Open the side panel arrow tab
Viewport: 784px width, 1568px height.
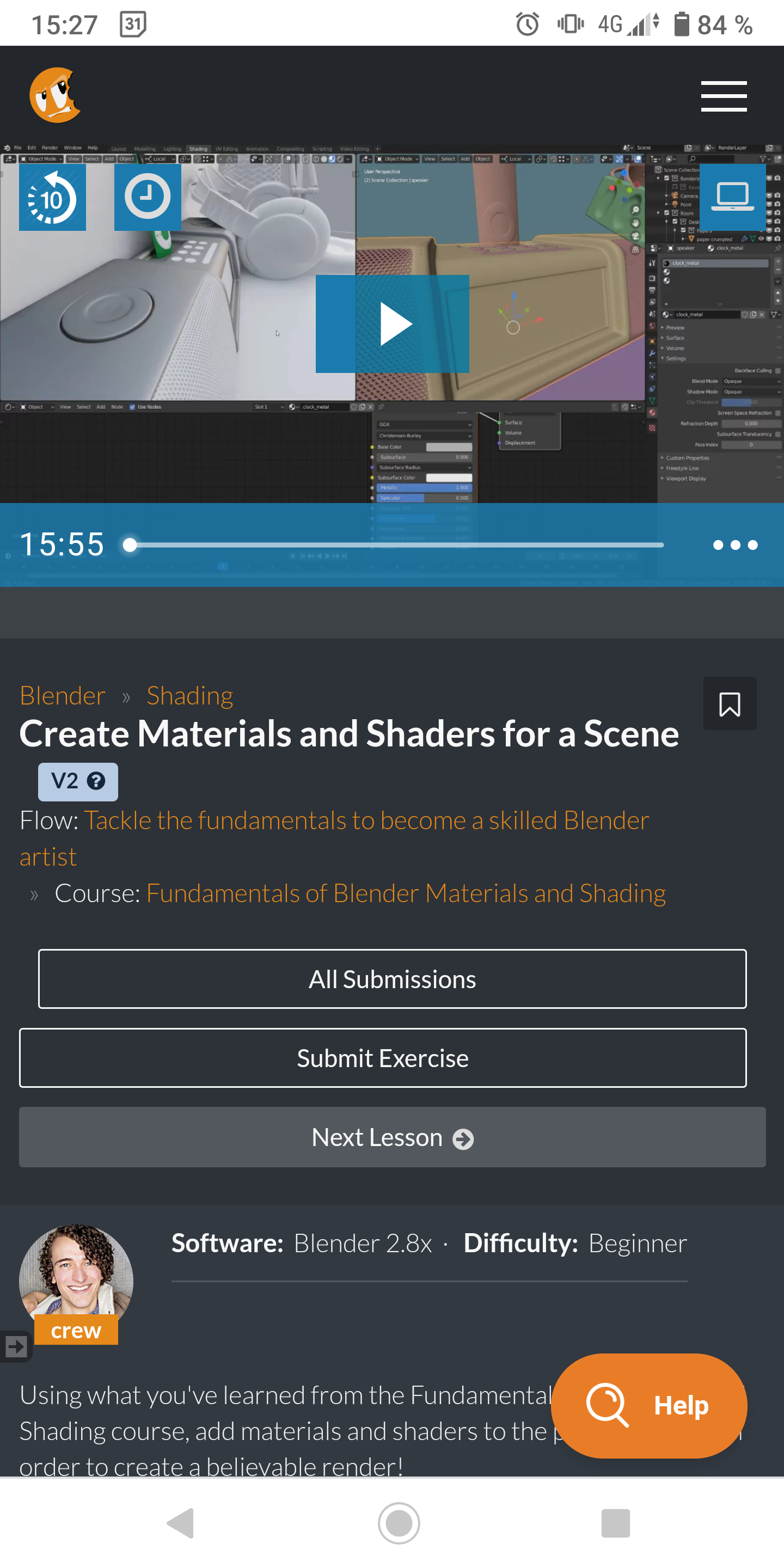15,1346
